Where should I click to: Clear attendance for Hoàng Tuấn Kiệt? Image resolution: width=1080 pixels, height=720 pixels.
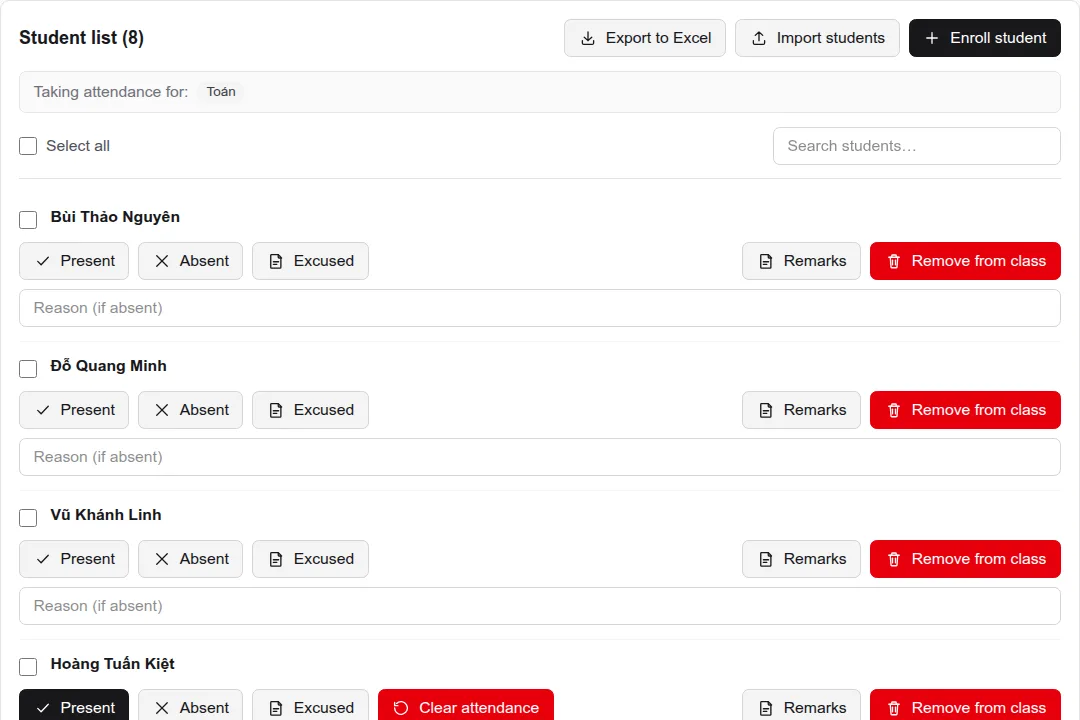(x=466, y=705)
